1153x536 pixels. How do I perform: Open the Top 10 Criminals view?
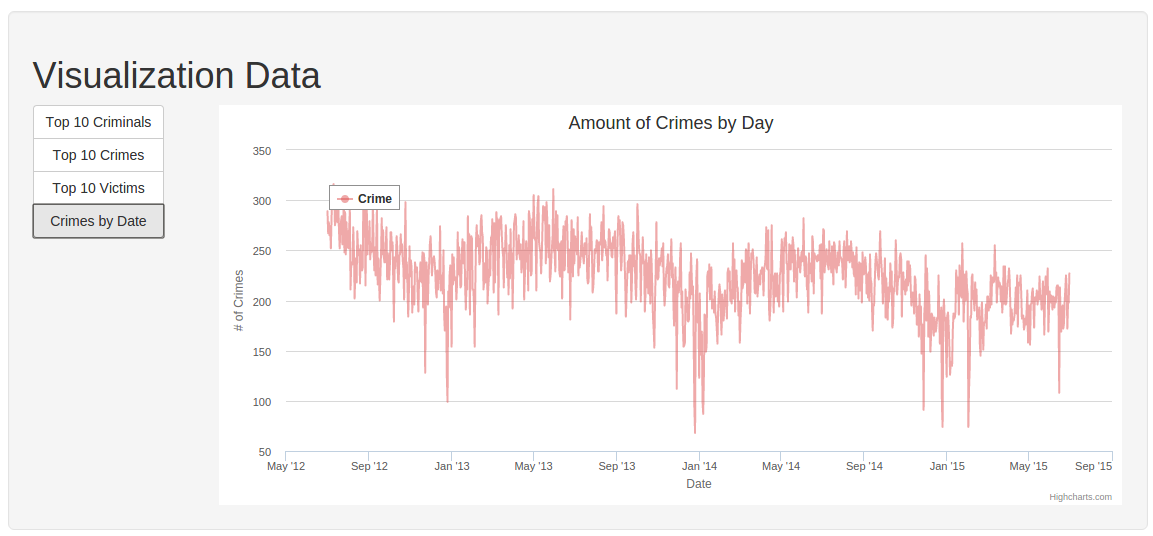click(x=99, y=122)
